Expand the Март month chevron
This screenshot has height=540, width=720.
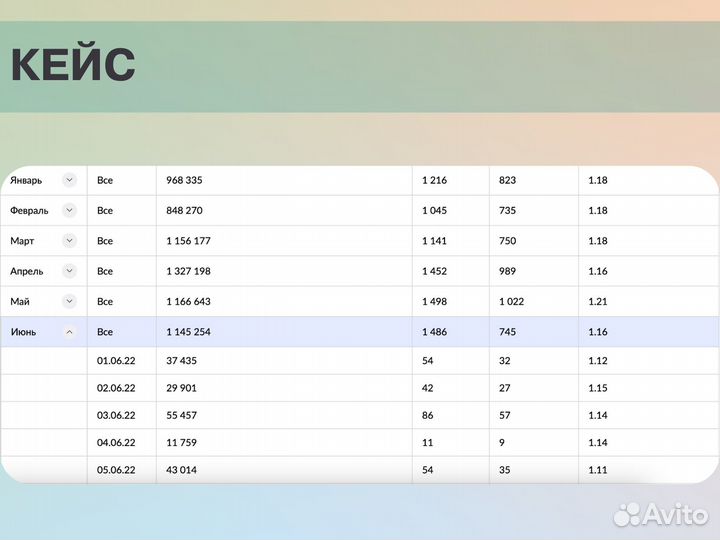click(x=69, y=241)
